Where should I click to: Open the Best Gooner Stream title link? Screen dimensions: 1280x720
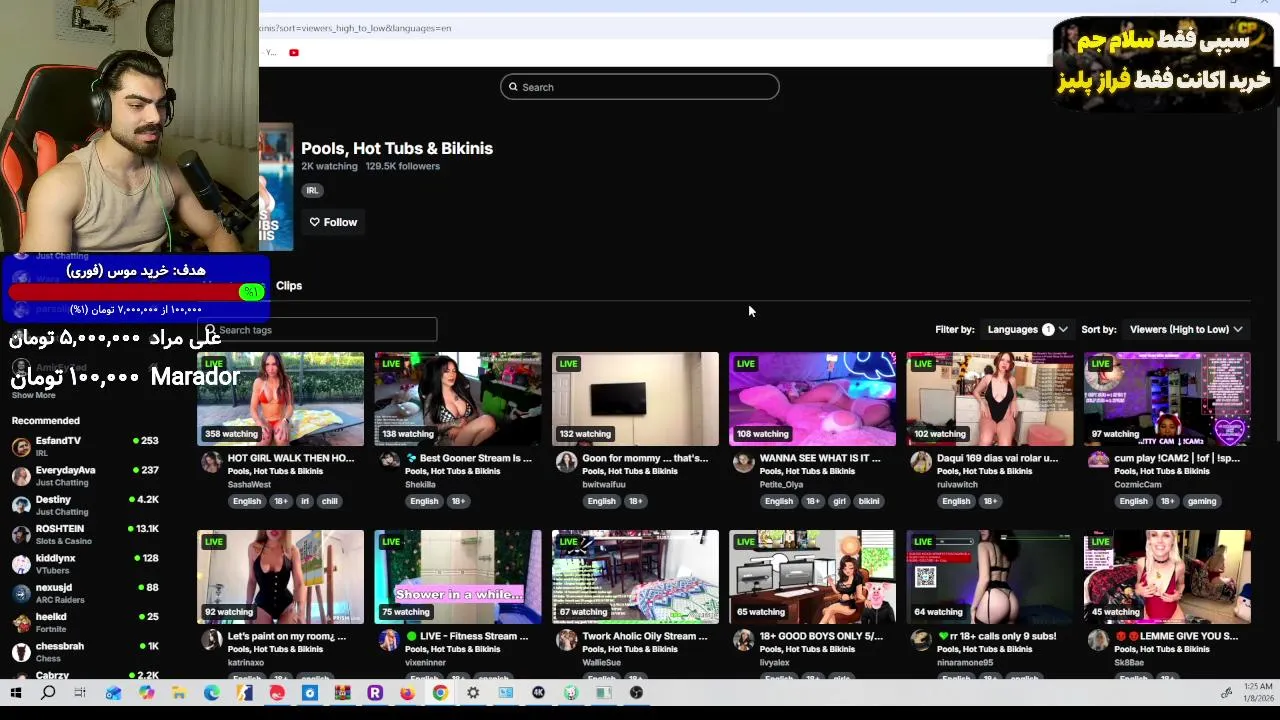click(x=468, y=458)
